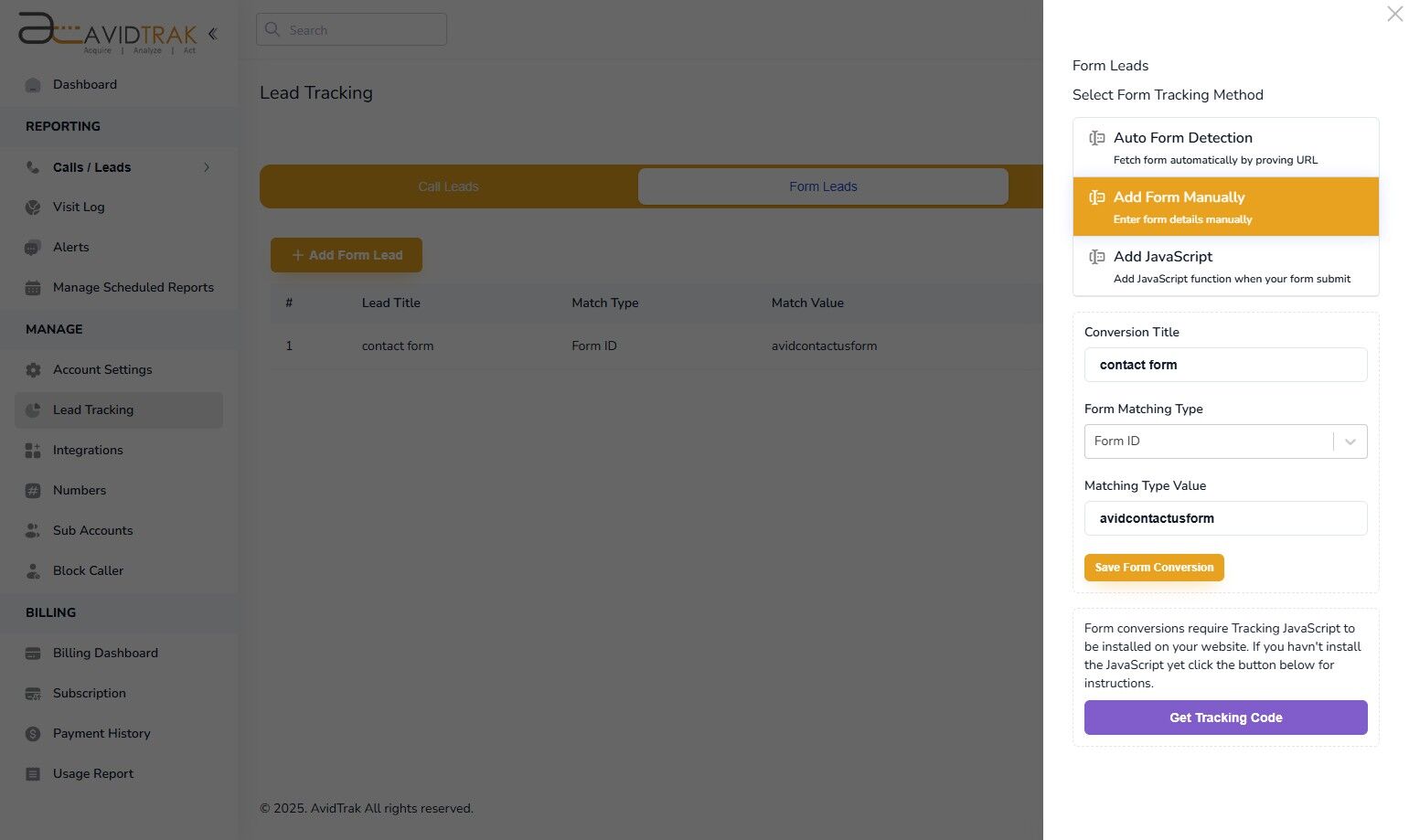Click the Matching Type Value input field
Viewport: 1409px width, 840px height.
point(1225,518)
